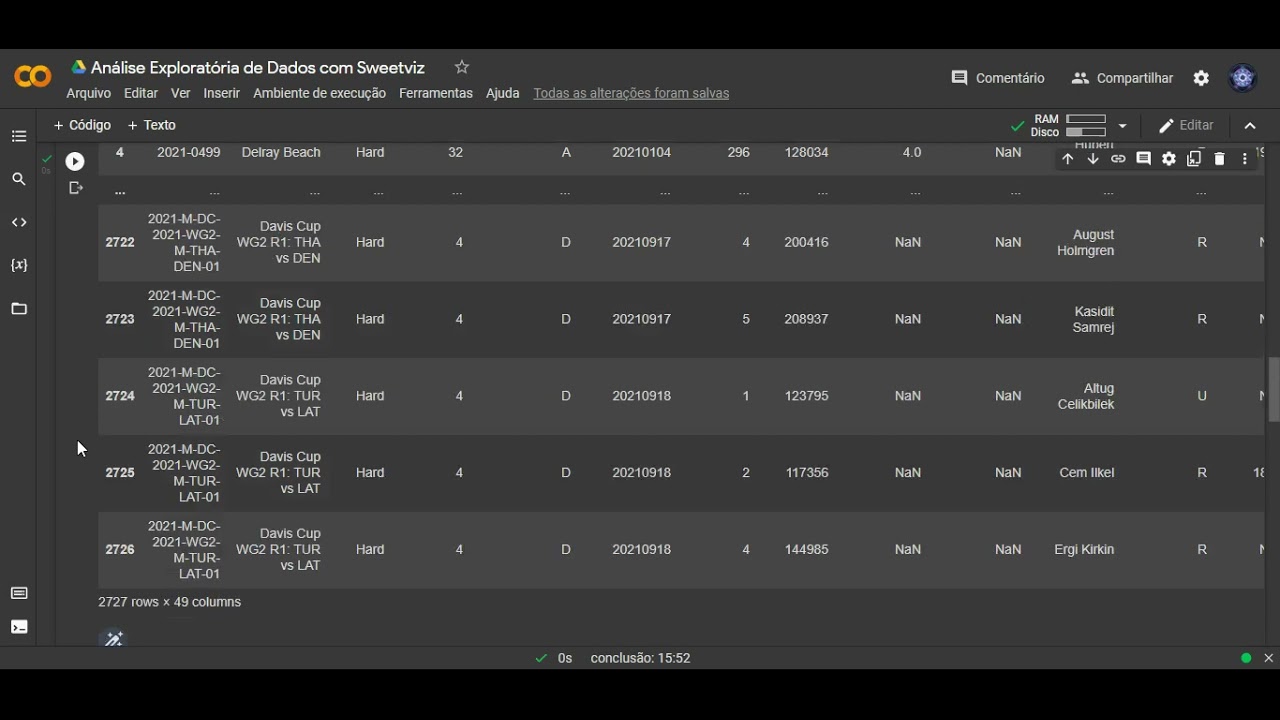The width and height of the screenshot is (1280, 720).
Task: Click the Editar mode button
Action: click(1186, 125)
